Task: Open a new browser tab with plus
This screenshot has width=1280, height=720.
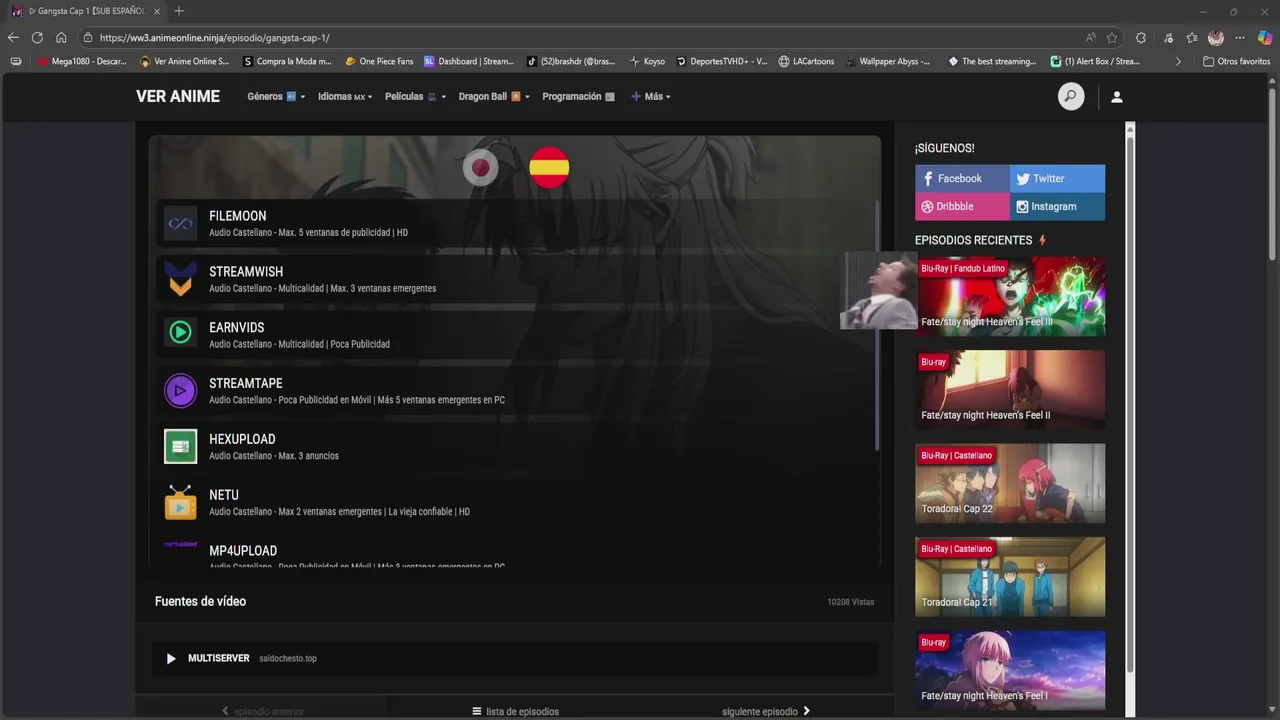Action: (179, 11)
